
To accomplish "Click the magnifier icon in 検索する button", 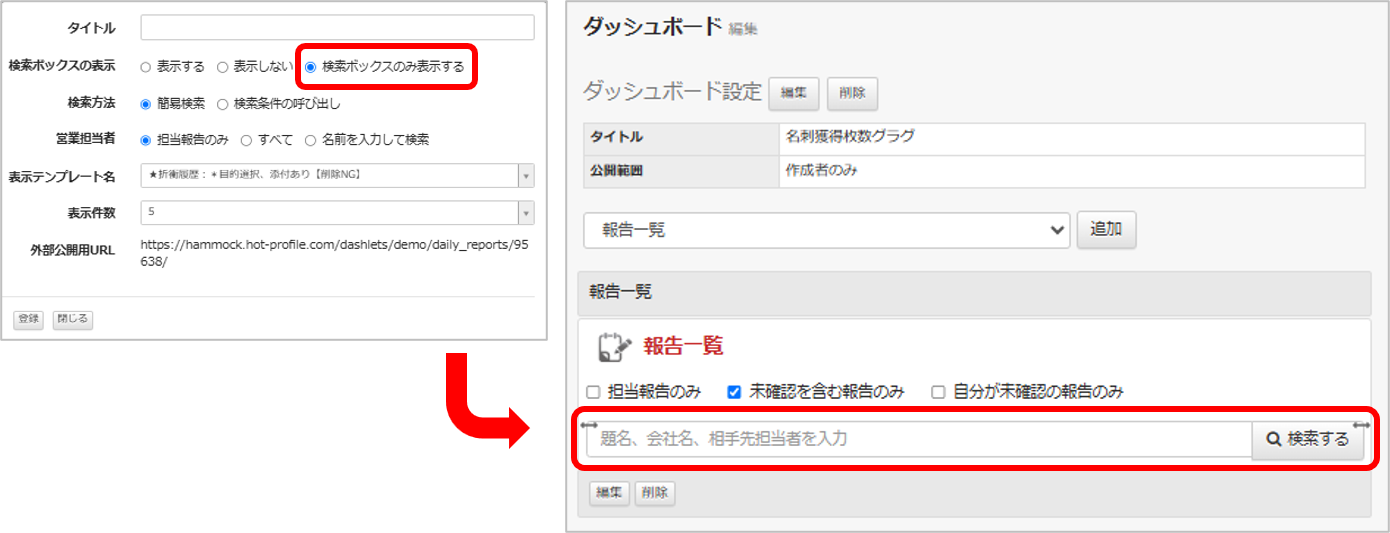I will click(x=1274, y=439).
